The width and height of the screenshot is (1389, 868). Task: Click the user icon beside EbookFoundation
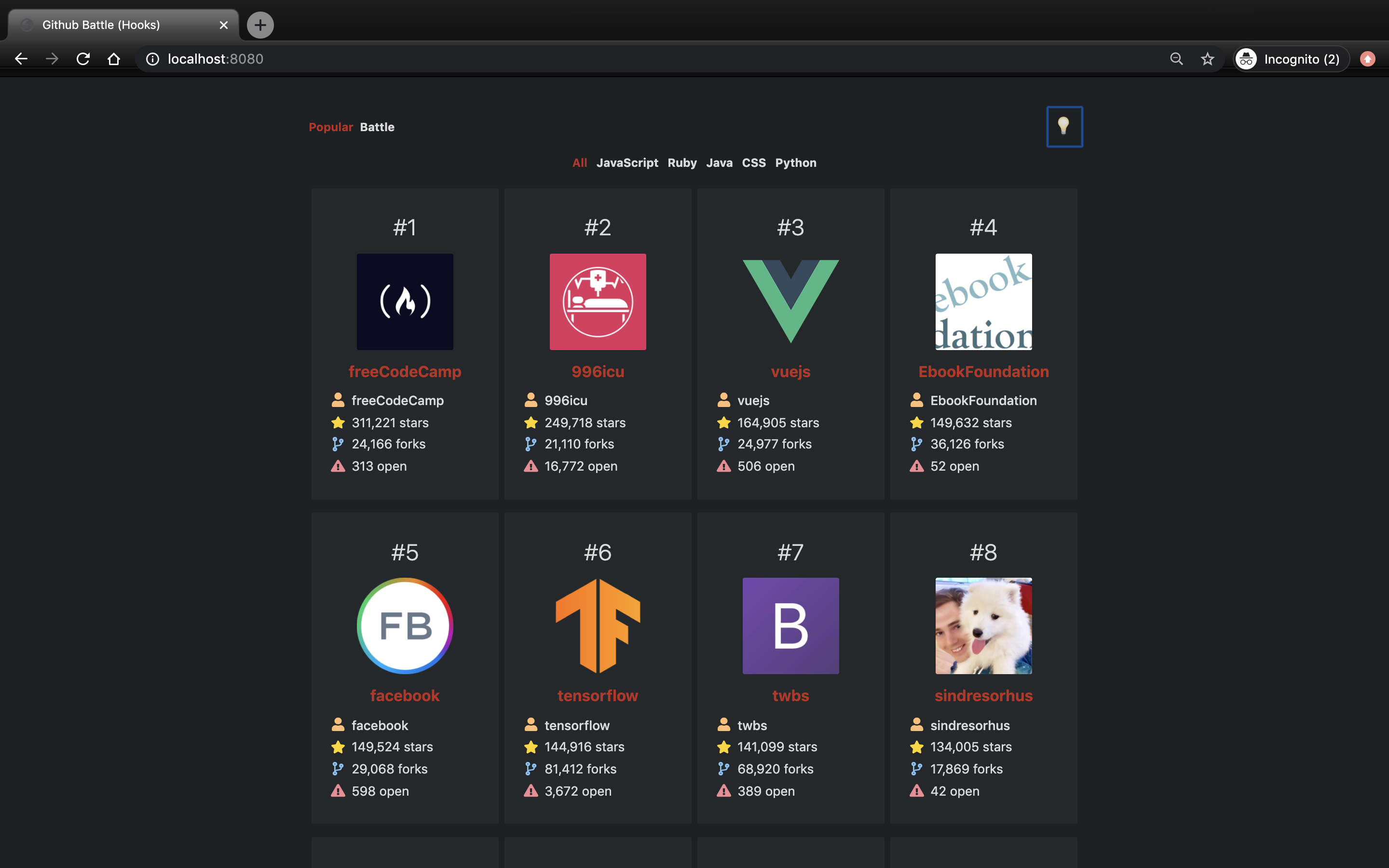(x=917, y=400)
